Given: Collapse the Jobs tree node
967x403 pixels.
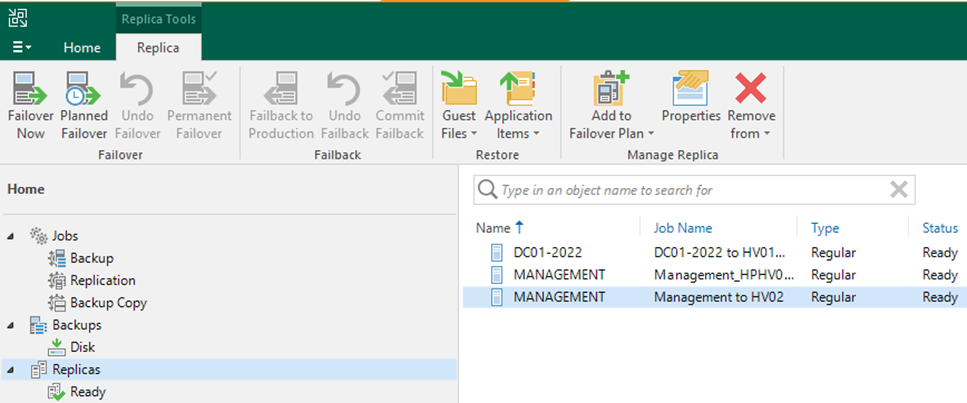Looking at the screenshot, I should [12, 236].
